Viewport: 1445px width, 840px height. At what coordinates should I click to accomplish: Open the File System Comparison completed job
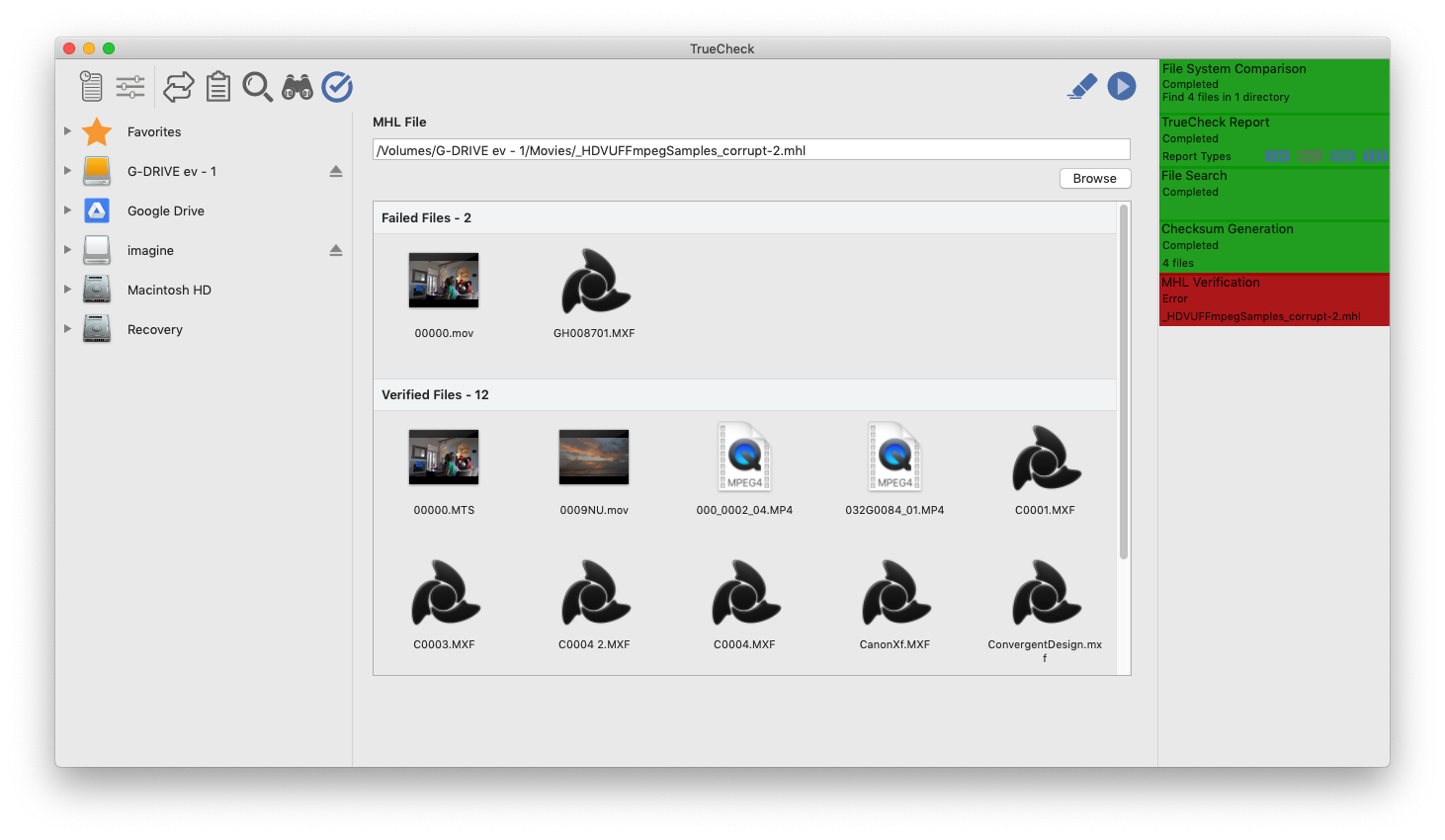pos(1274,86)
